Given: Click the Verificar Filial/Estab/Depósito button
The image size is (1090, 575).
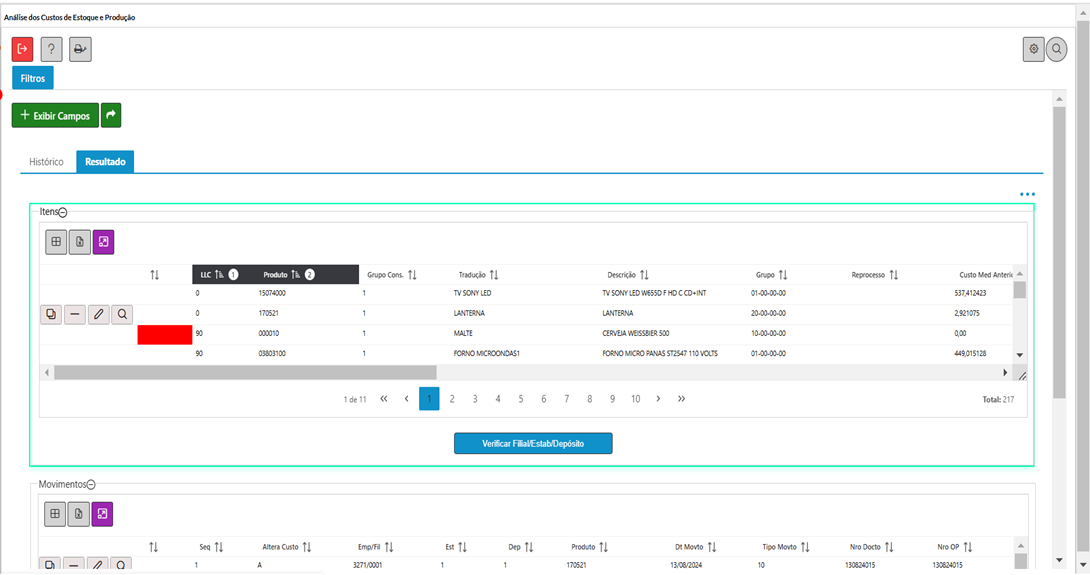Looking at the screenshot, I should [532, 443].
